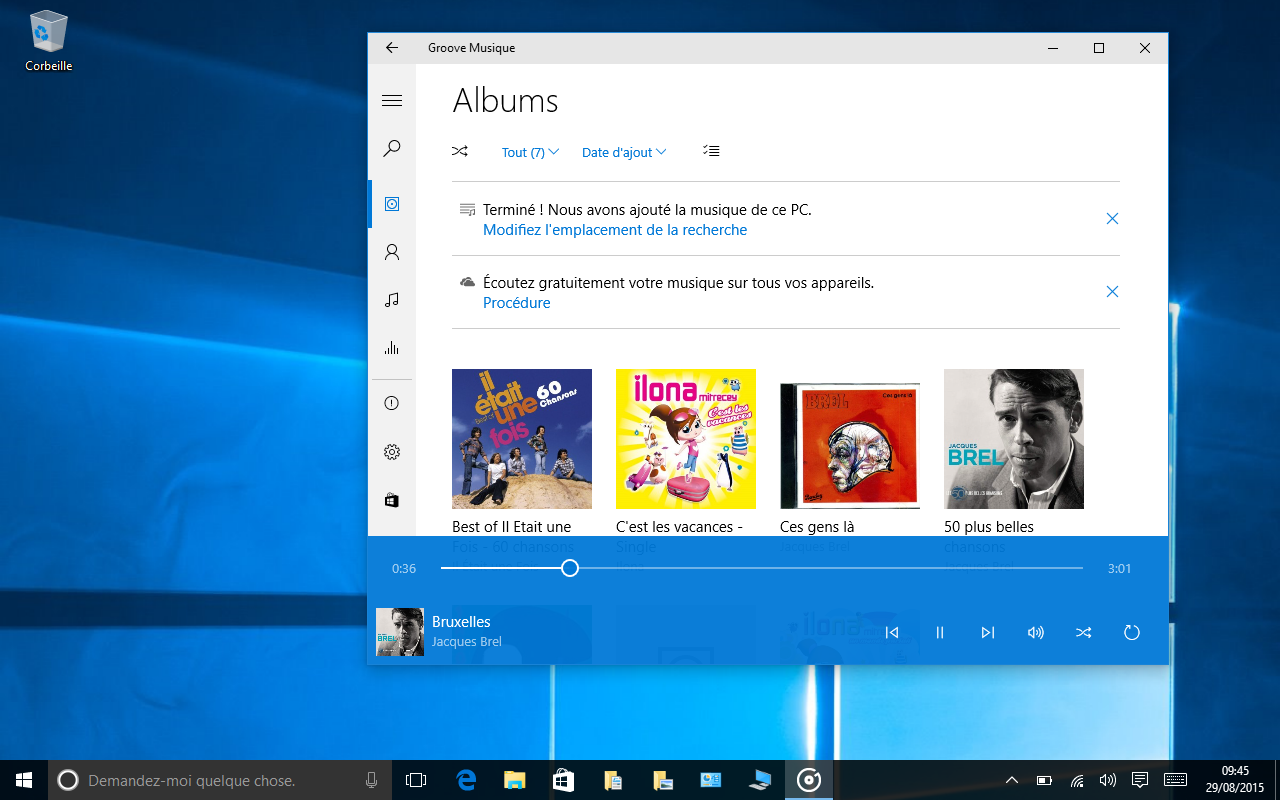Click the notification alert icon in sidebar
Screen dimensions: 1280x800
(392, 404)
